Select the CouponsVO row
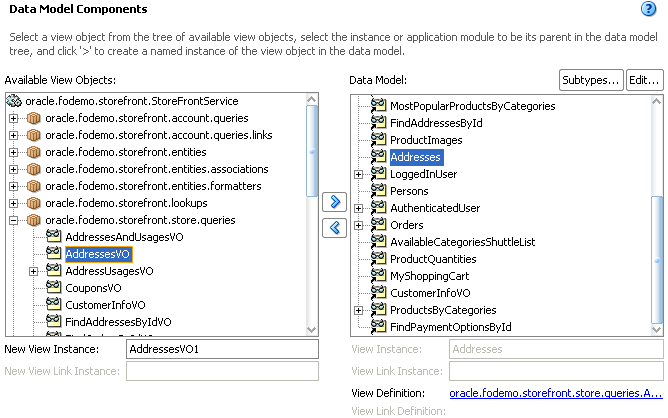 93,288
